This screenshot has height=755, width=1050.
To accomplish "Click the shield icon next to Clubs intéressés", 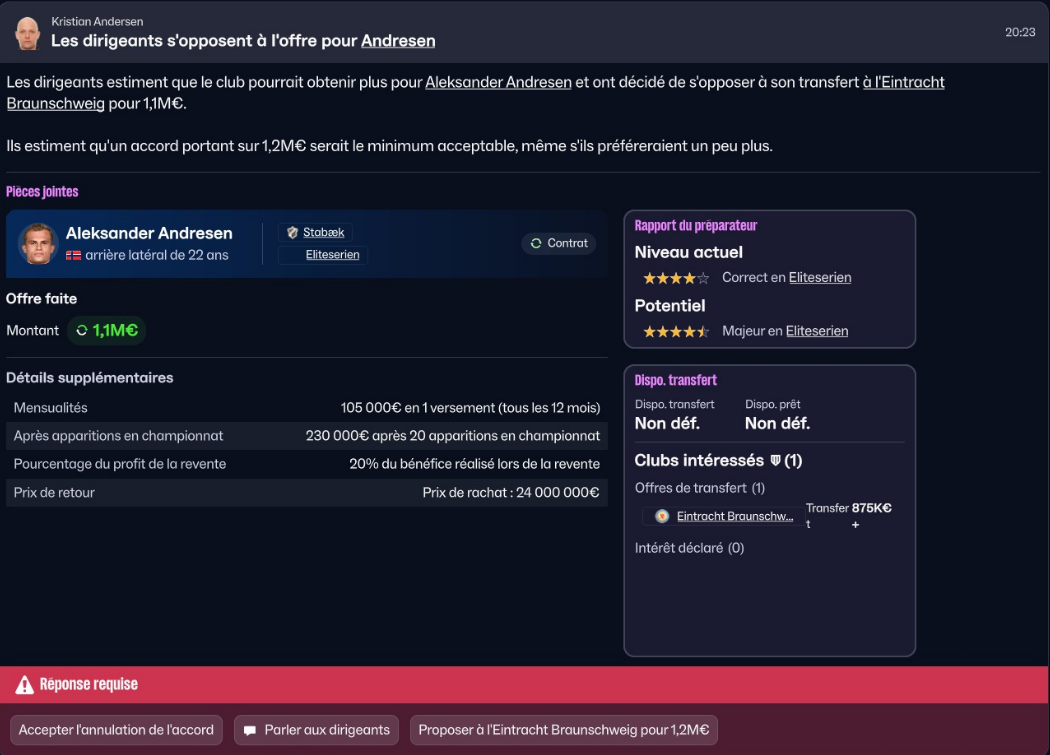I will (x=775, y=461).
